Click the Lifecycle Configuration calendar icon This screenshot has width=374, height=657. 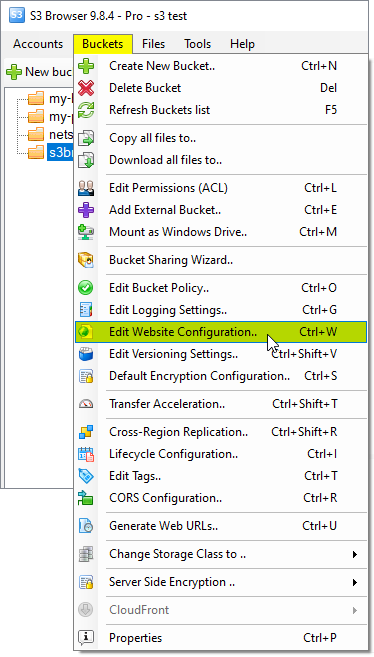(x=86, y=454)
